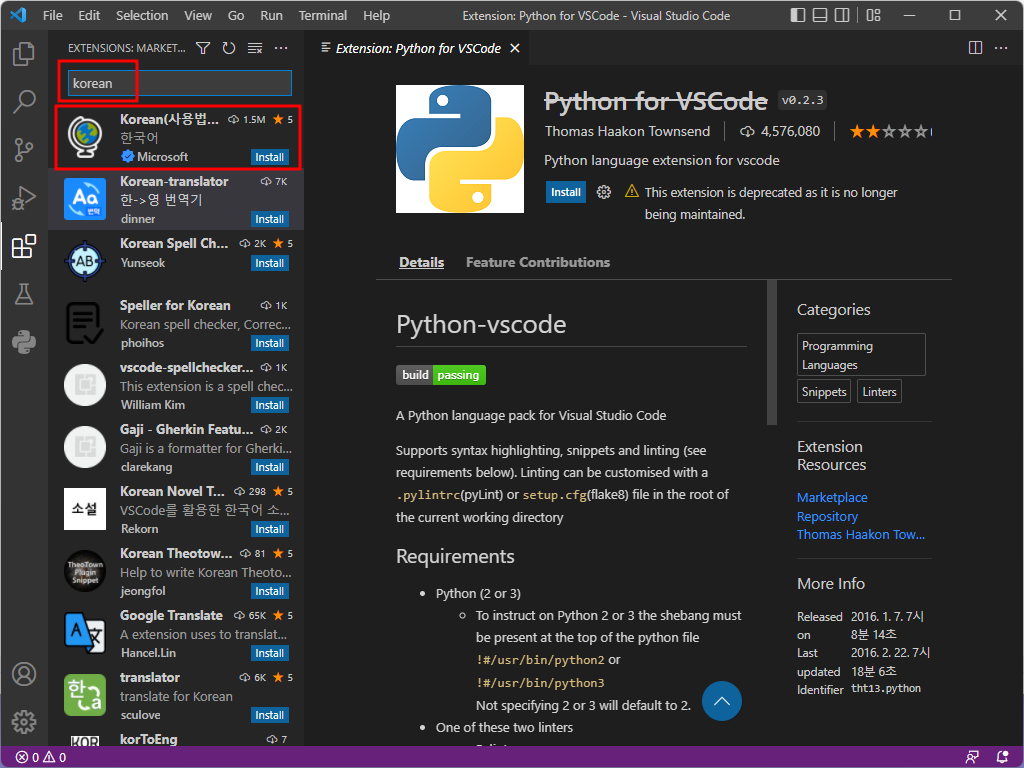Open the Manage gear in activity bar

tap(24, 722)
